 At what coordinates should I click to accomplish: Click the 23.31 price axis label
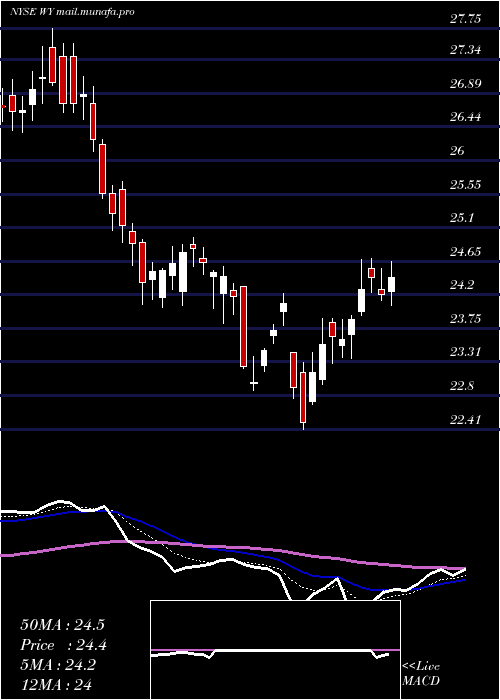pyautogui.click(x=466, y=352)
